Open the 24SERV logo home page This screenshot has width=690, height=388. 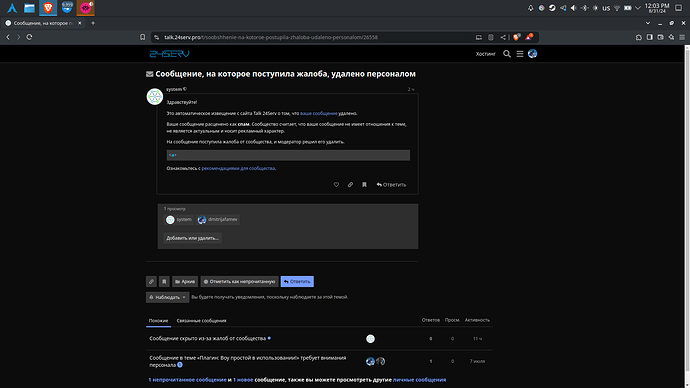coord(169,54)
